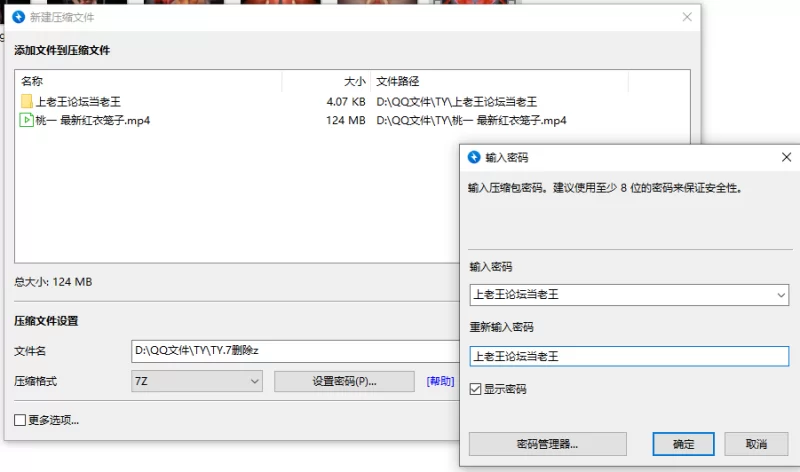Viewport: 800px width, 472px height.
Task: Confirm password with 确定 button
Action: (x=683, y=444)
